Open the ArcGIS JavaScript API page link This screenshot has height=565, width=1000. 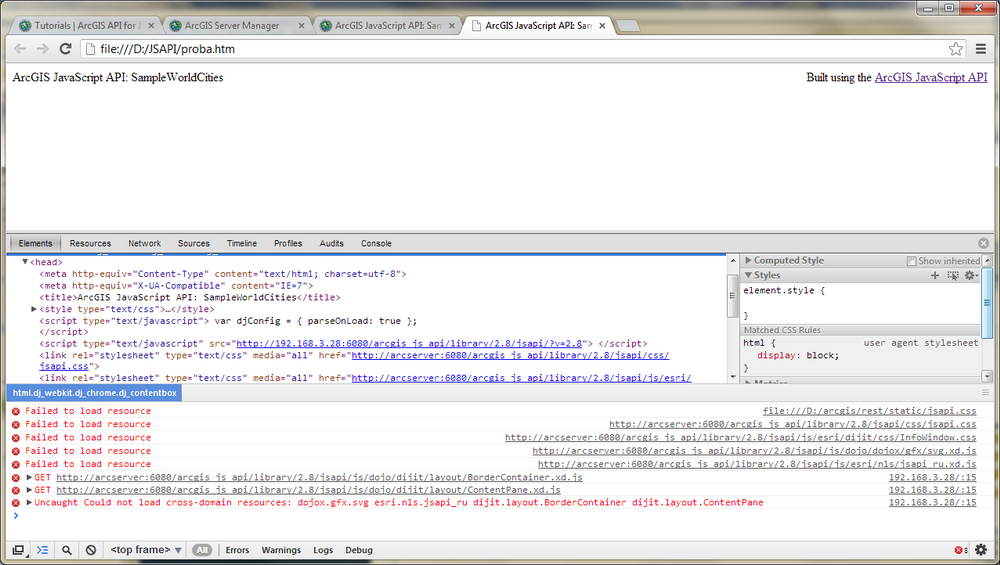(x=930, y=77)
